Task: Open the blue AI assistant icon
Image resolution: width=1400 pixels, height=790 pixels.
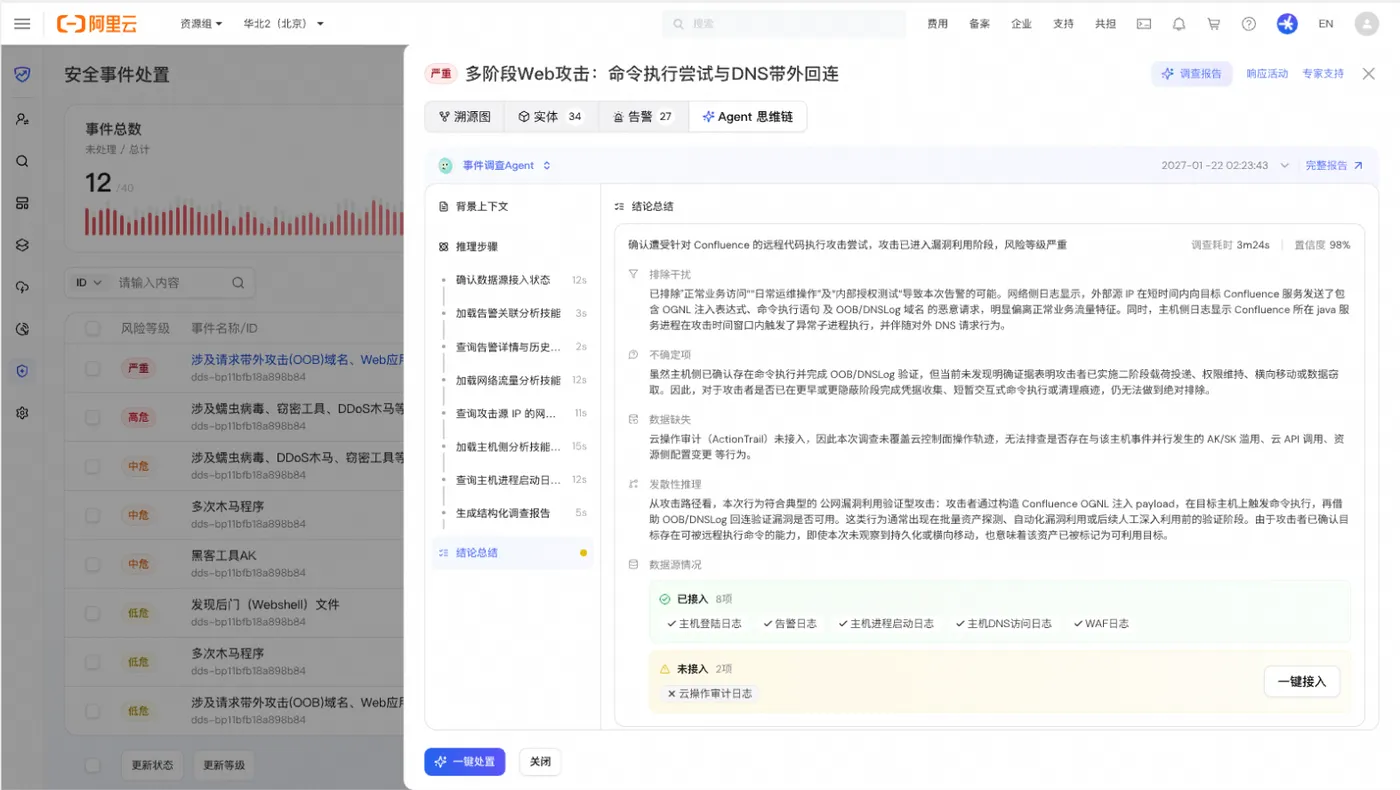Action: 1287,24
